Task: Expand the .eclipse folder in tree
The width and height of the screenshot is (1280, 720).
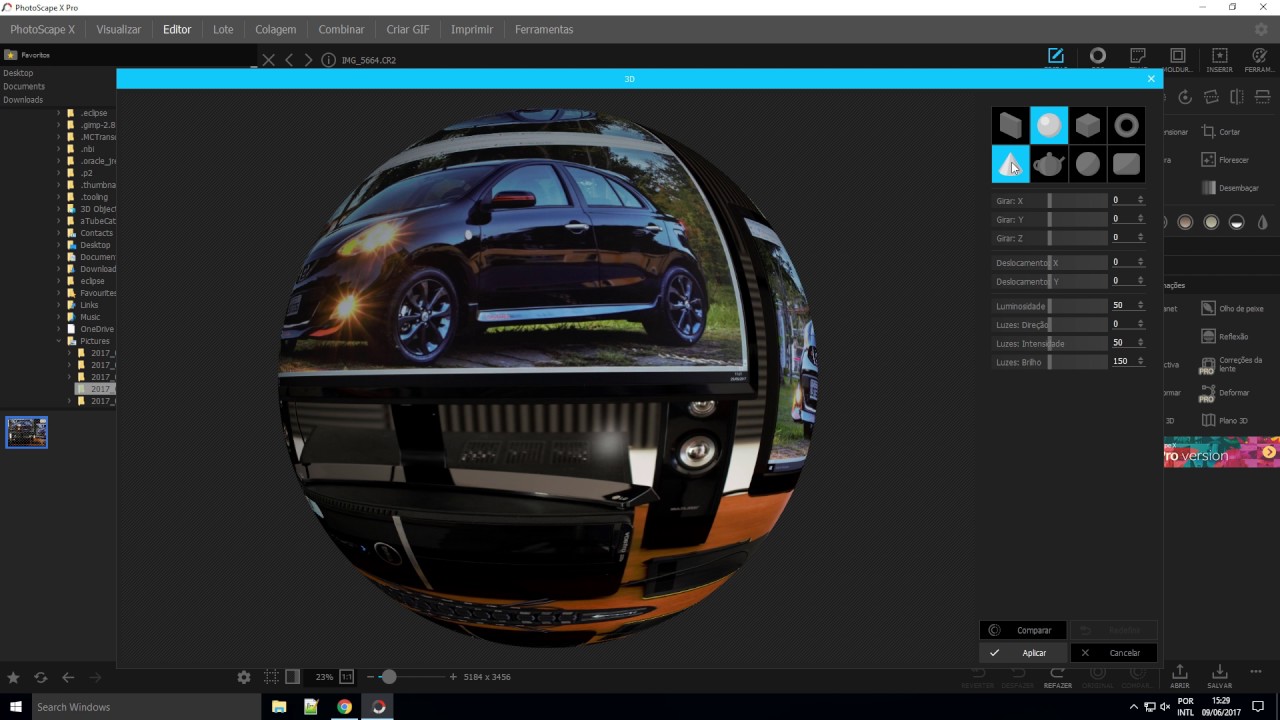Action: [59, 113]
